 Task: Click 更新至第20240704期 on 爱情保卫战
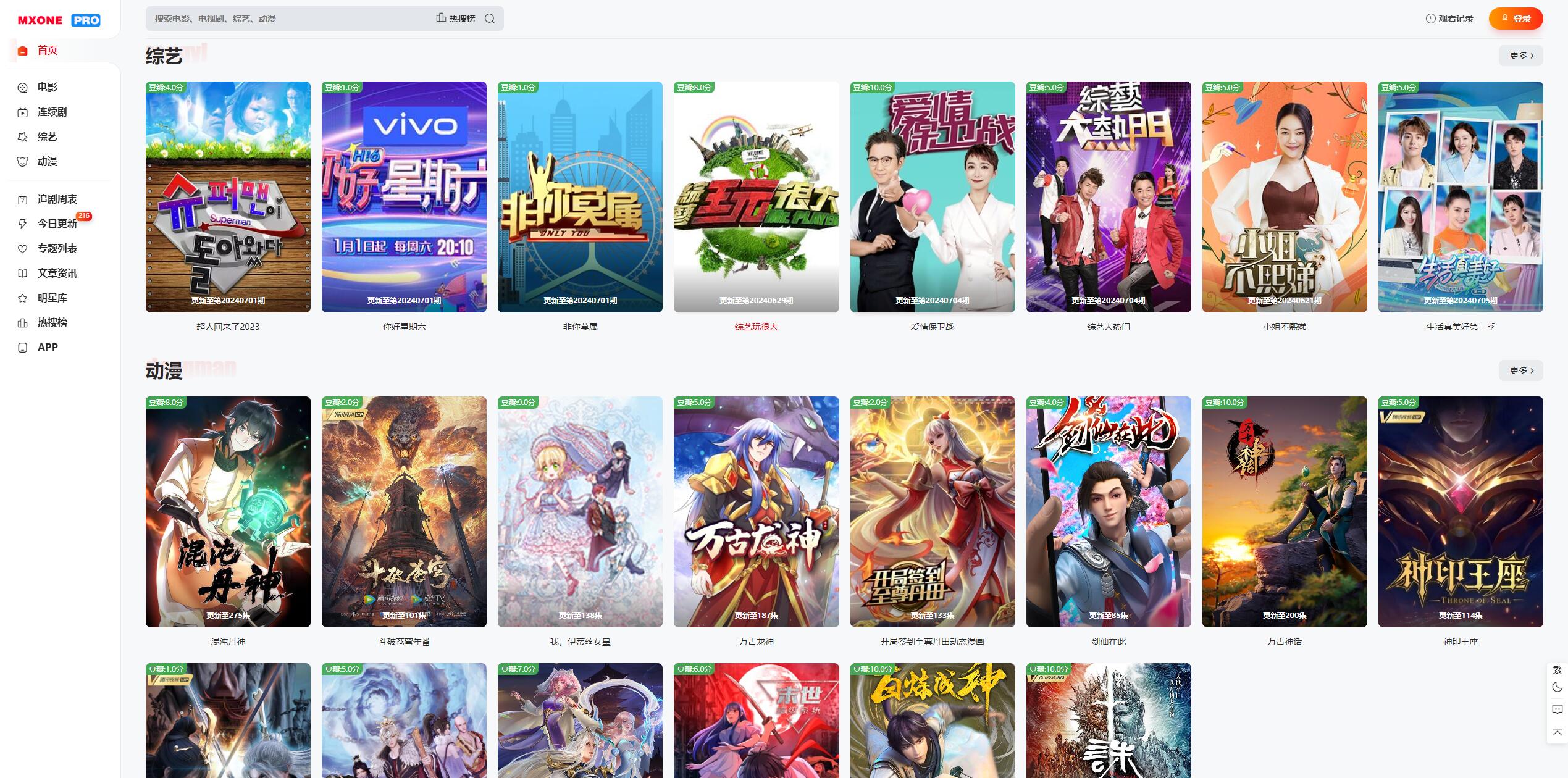point(933,301)
